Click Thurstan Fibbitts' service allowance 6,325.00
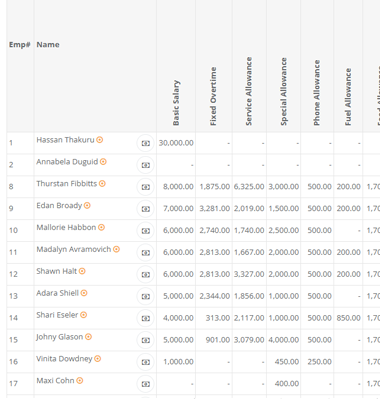380x399 pixels. tap(249, 187)
